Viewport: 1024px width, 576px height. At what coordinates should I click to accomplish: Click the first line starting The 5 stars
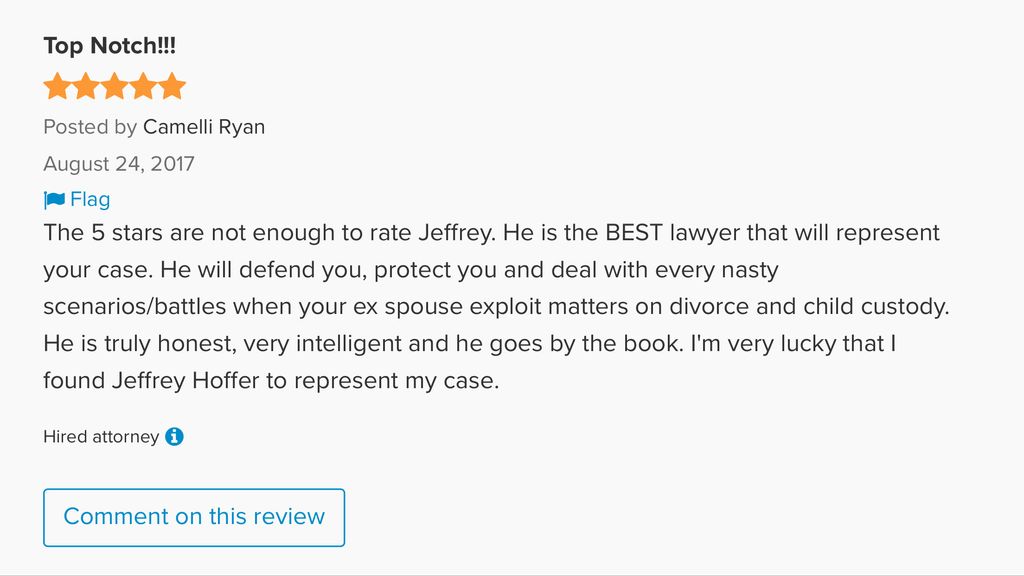click(x=491, y=232)
